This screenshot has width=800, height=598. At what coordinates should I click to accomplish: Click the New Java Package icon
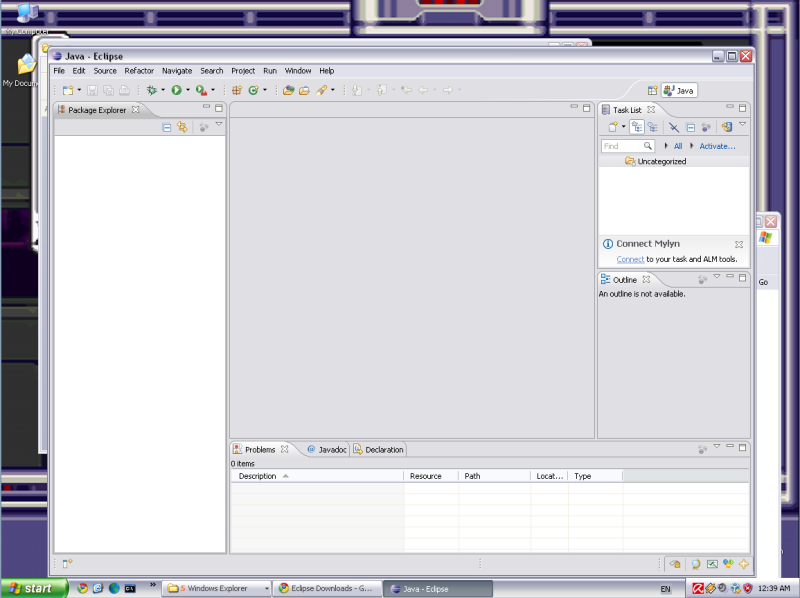click(237, 90)
